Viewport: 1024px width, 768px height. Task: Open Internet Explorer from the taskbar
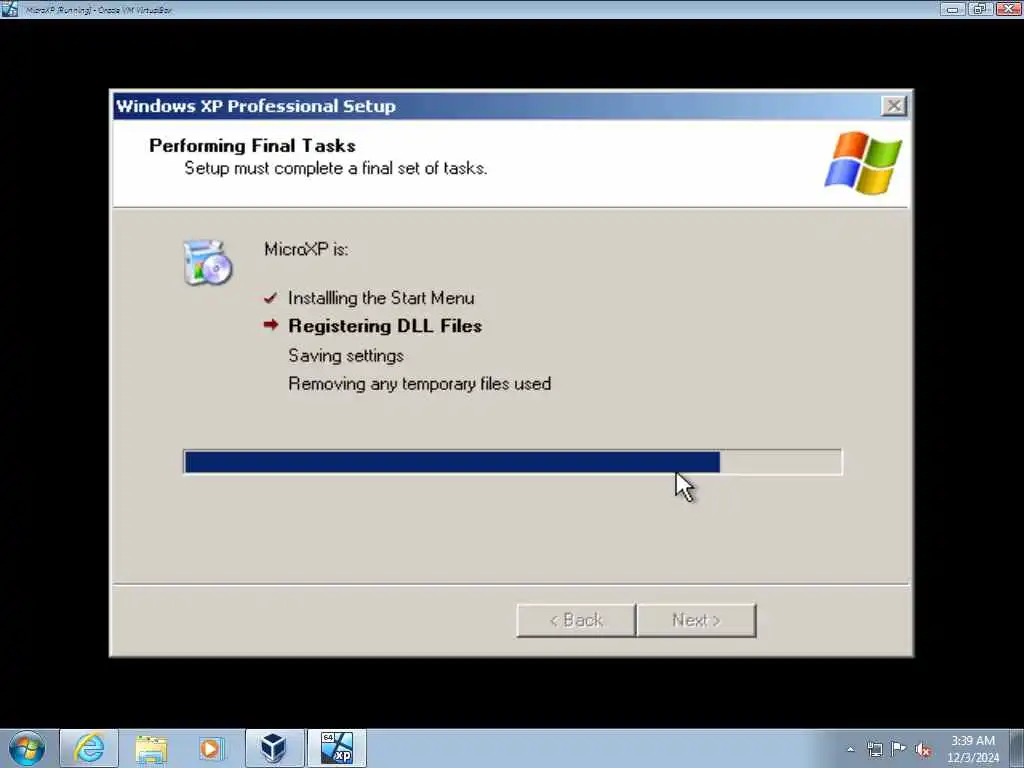point(89,748)
